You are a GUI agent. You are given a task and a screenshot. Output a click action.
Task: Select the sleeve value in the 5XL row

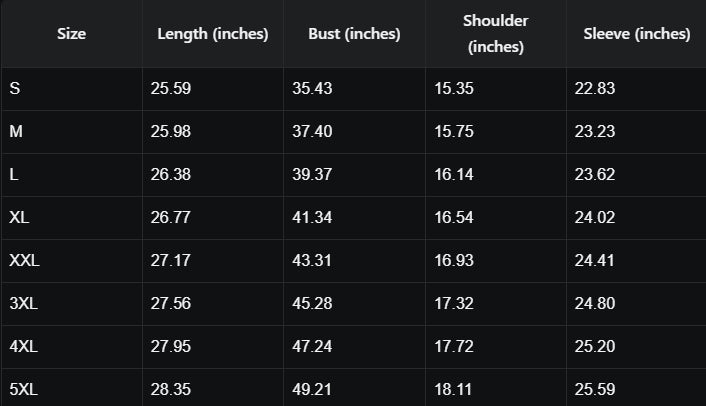(594, 388)
